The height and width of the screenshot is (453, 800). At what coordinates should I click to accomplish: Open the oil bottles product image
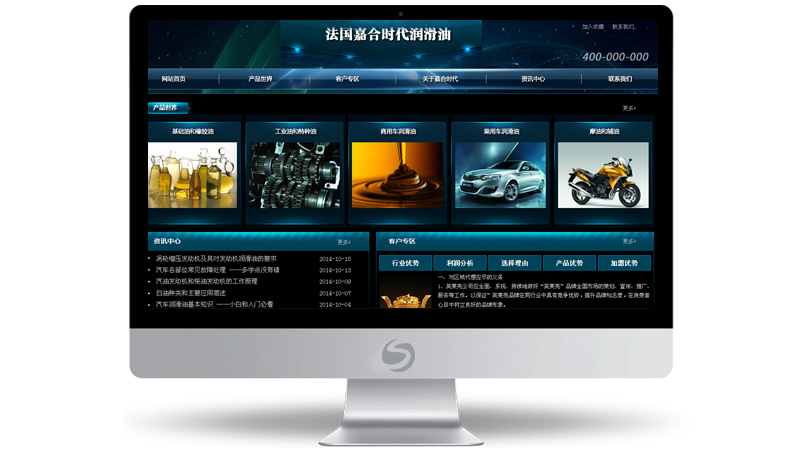[x=192, y=174]
